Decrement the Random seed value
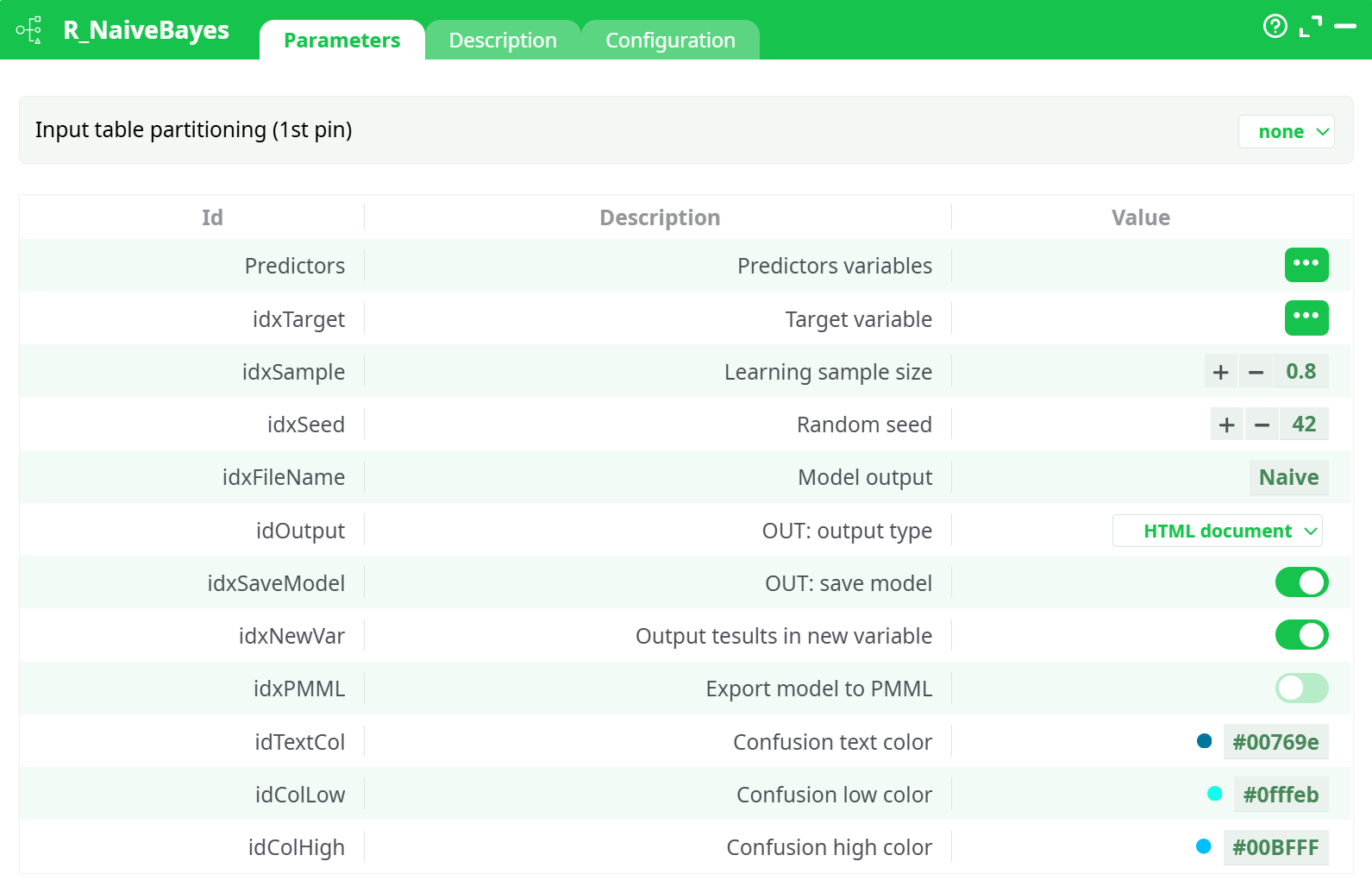This screenshot has height=893, width=1372. tap(1262, 424)
